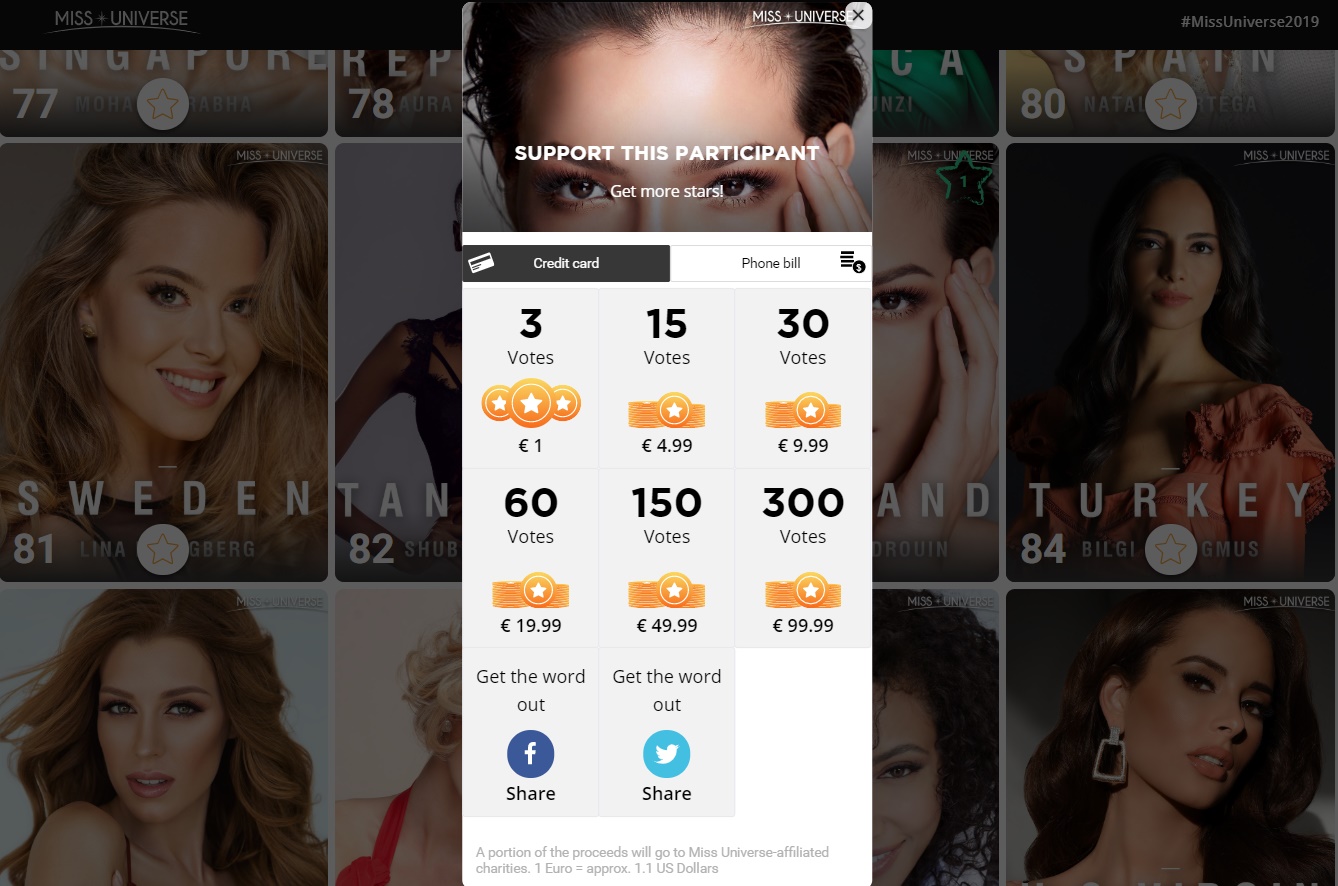Viewport: 1338px width, 886px height.
Task: Choose the 150 Votes €49.99 option
Action: [x=667, y=558]
